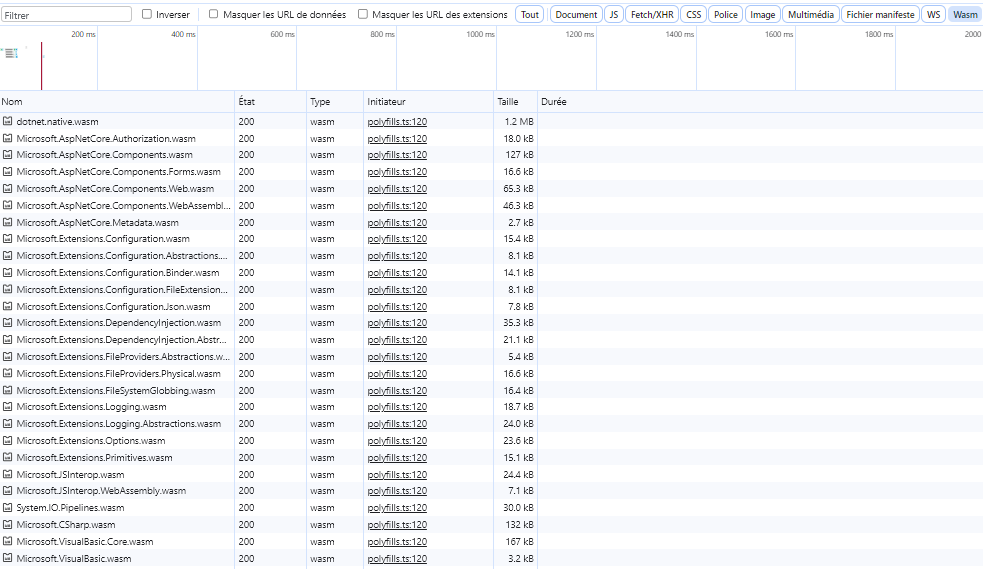
Task: Filter by Fichier manifeste type
Action: tap(880, 14)
